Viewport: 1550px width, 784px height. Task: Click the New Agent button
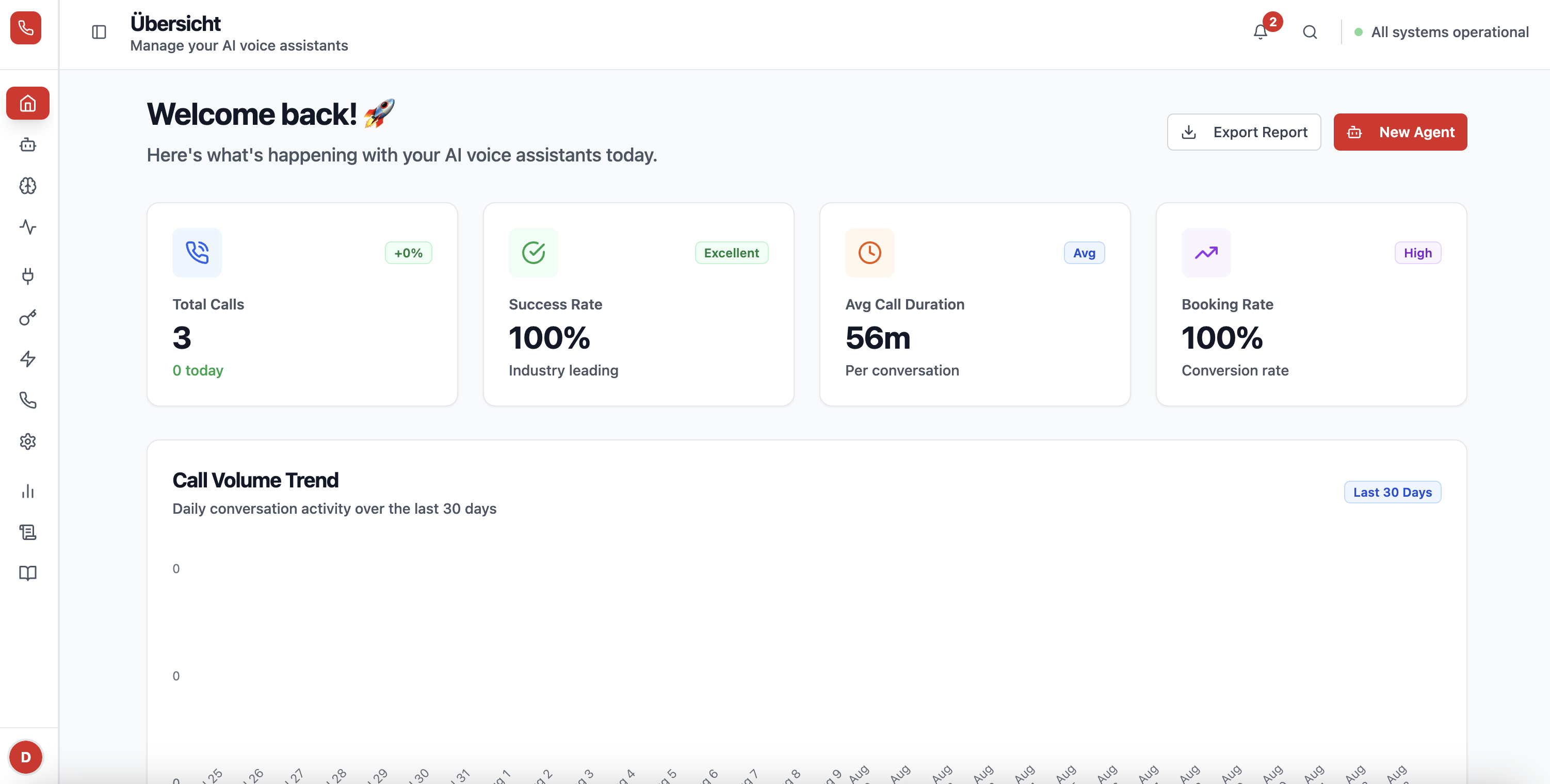coord(1400,132)
